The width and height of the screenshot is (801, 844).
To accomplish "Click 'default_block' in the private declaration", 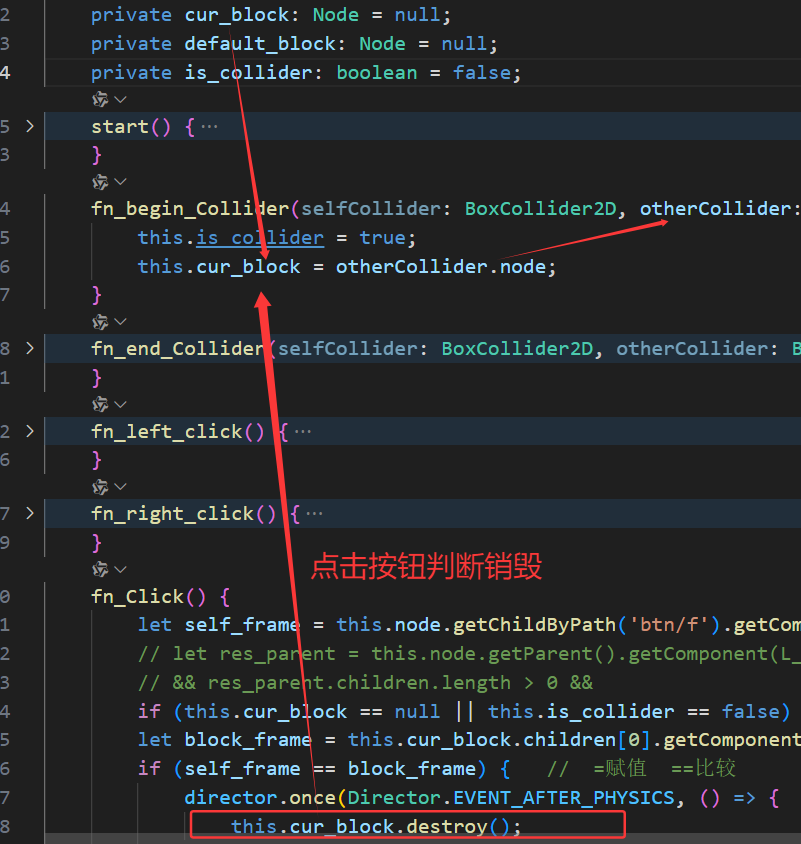I will 260,44.
